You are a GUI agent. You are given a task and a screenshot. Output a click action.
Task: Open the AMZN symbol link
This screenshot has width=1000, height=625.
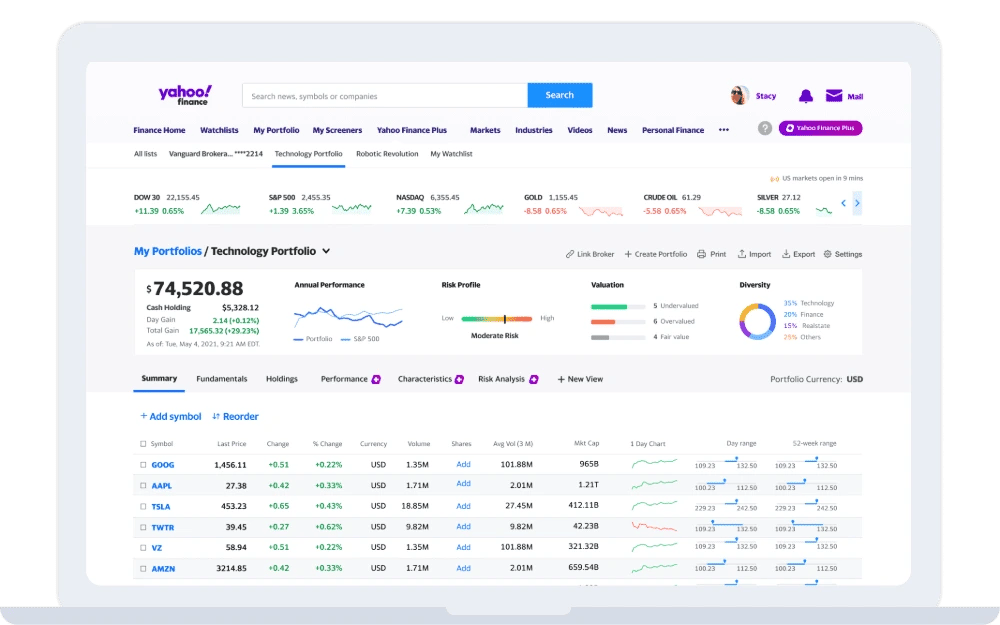click(x=163, y=568)
